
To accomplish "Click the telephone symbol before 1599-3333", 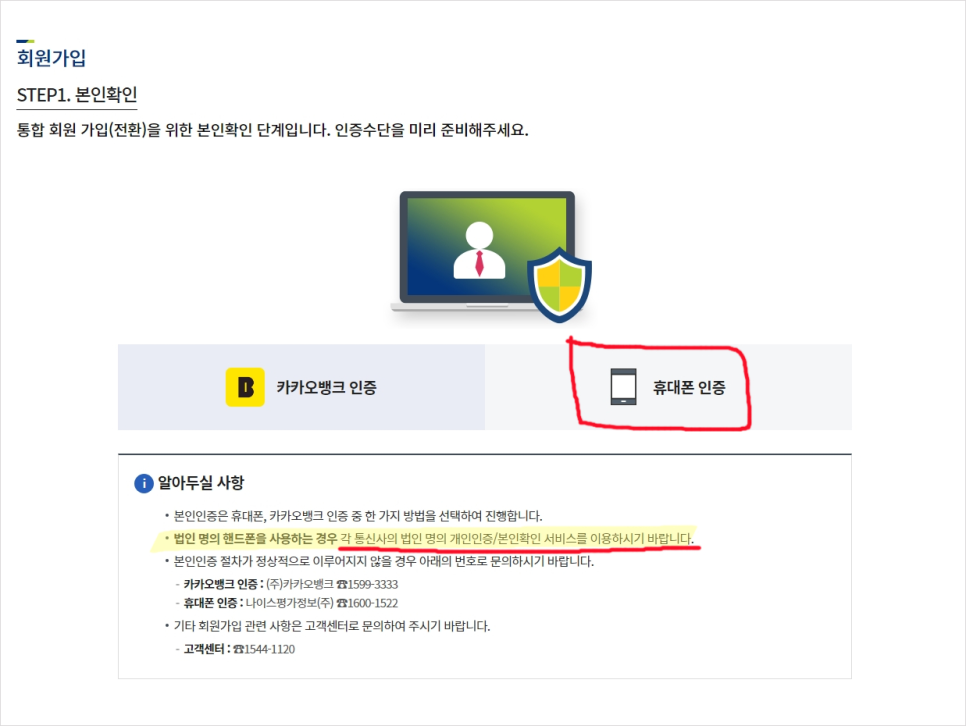I will click(342, 584).
